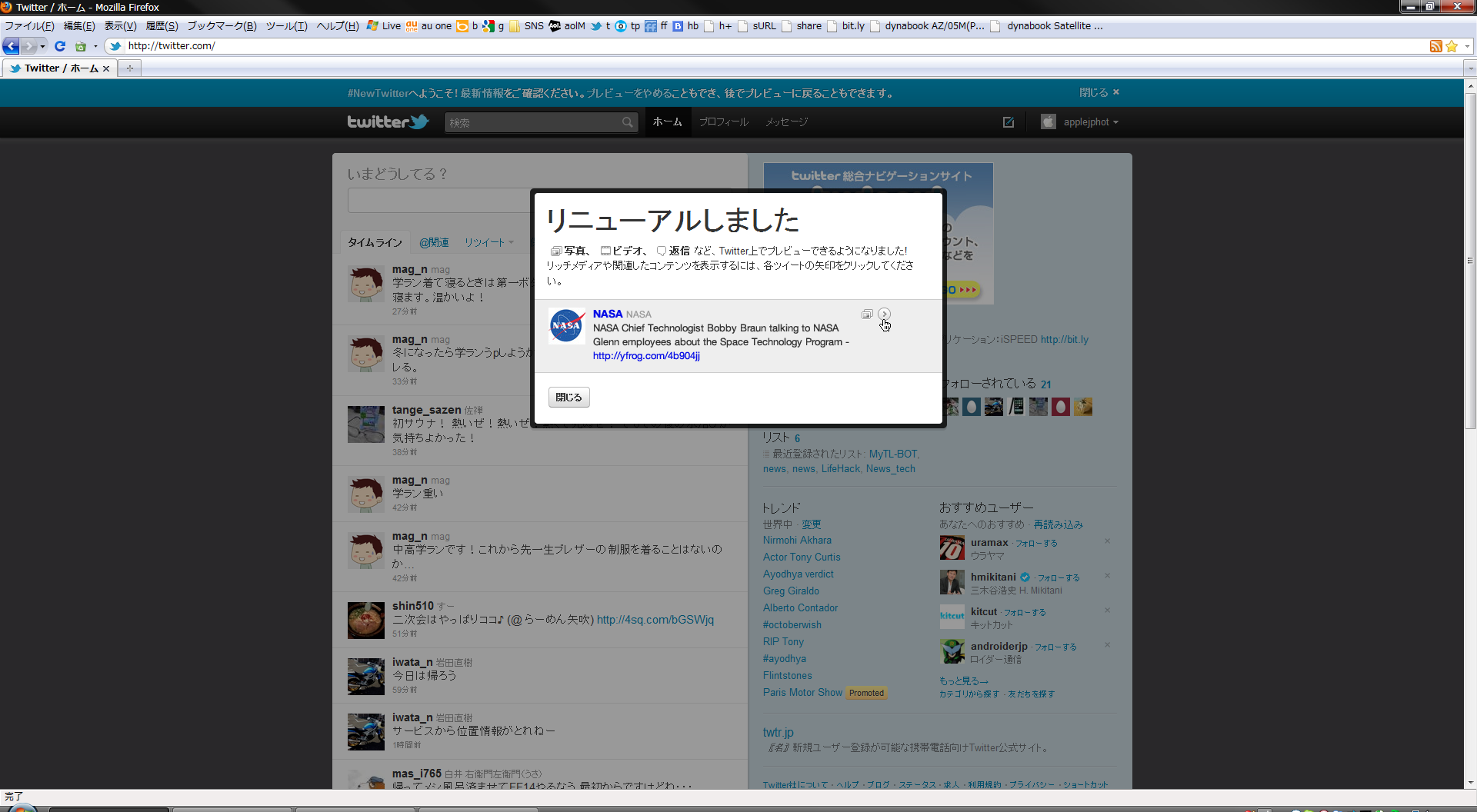Open the ファイル(F) menu
Screen dimensions: 1477x812
coord(29,26)
